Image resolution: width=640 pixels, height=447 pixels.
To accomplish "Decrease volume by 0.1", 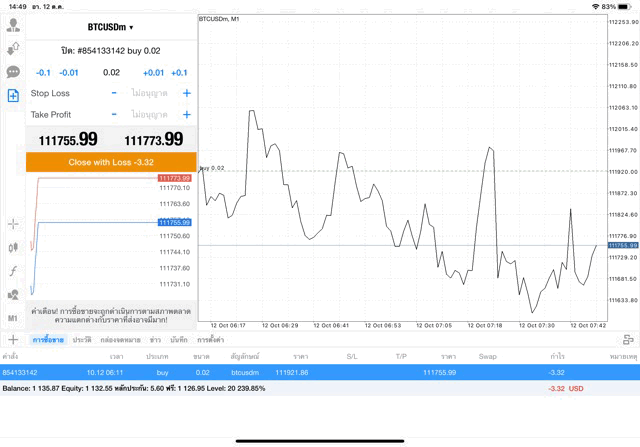I will click(x=43, y=72).
